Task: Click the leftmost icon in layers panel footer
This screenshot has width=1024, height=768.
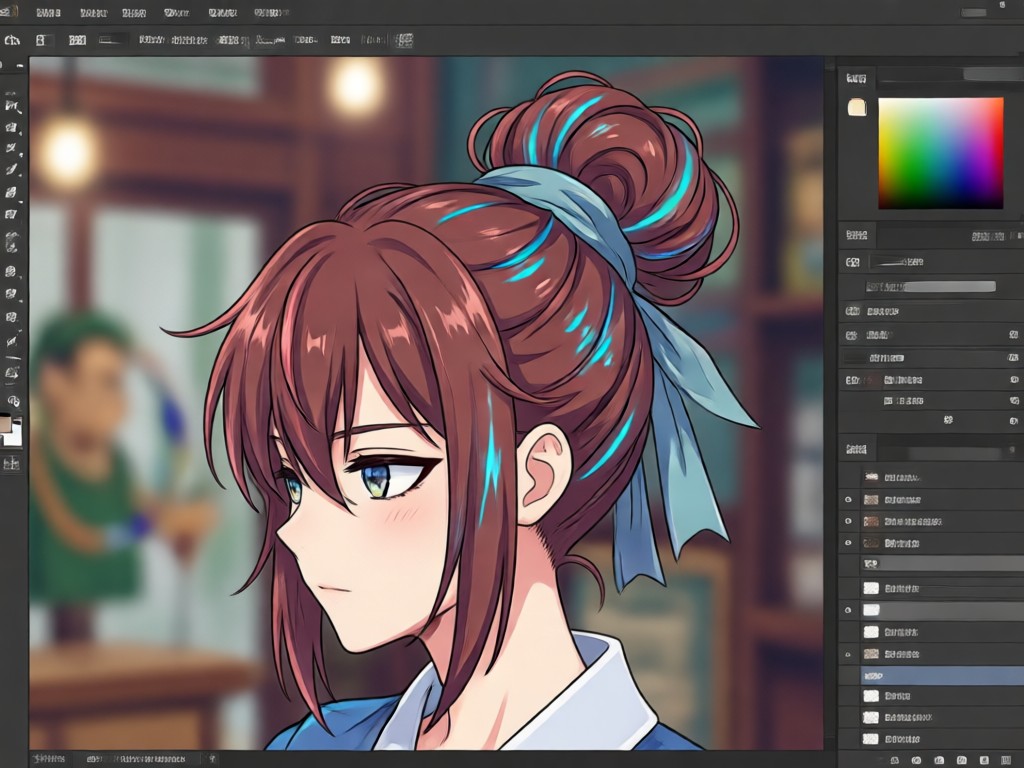Action: (895, 760)
